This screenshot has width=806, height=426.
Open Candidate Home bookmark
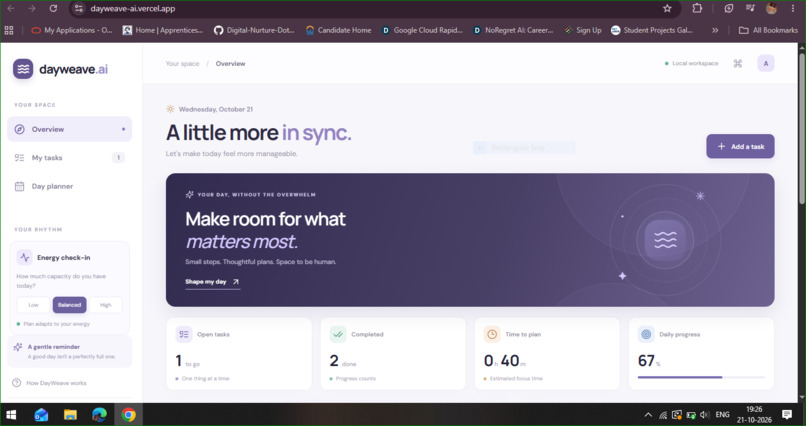click(338, 30)
